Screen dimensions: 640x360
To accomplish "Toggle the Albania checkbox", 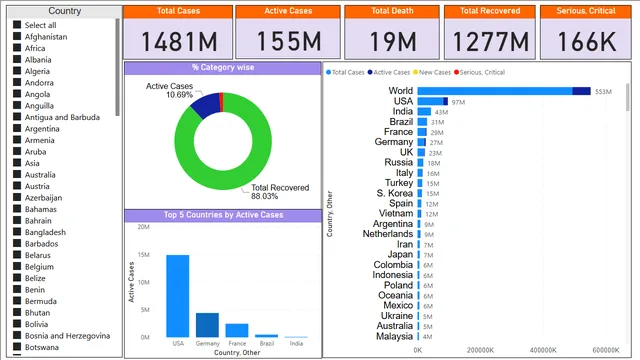I will coord(17,59).
